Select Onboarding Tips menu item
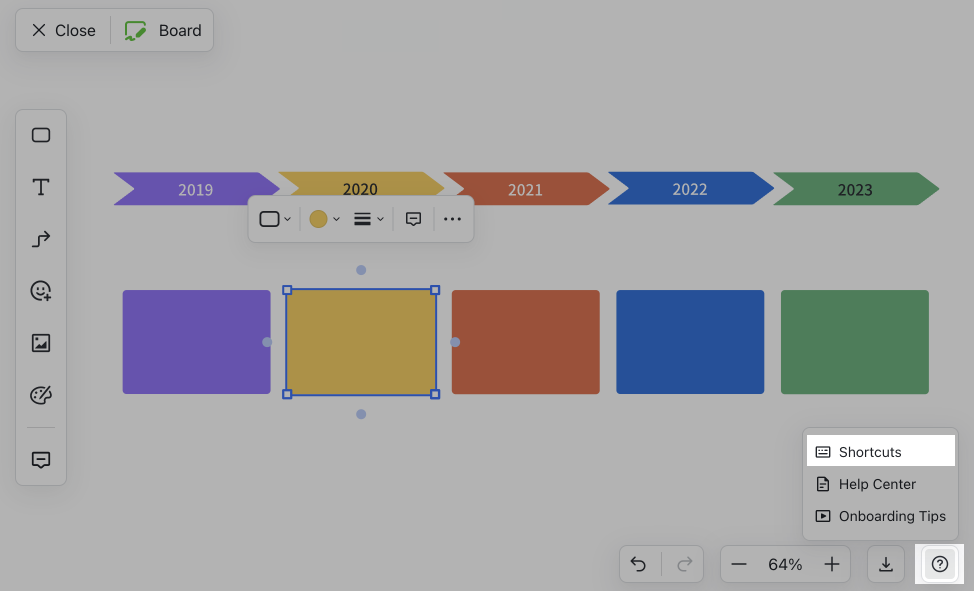 click(x=881, y=516)
